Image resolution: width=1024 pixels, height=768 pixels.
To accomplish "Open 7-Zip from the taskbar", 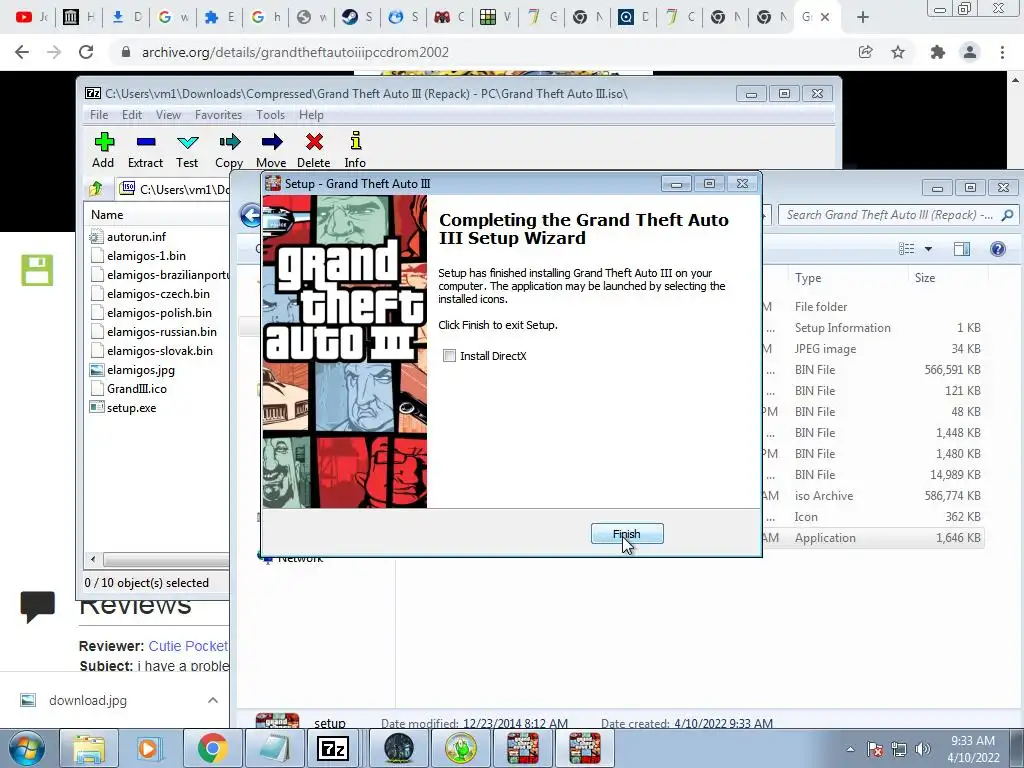I will click(332, 749).
